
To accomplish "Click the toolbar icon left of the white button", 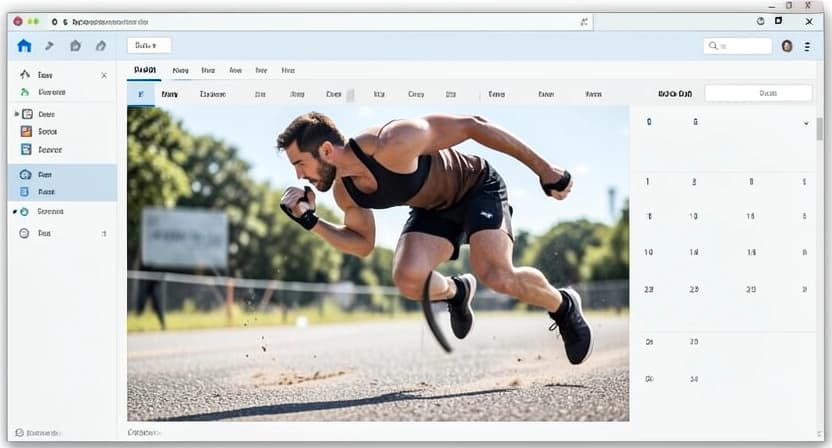I will [101, 46].
